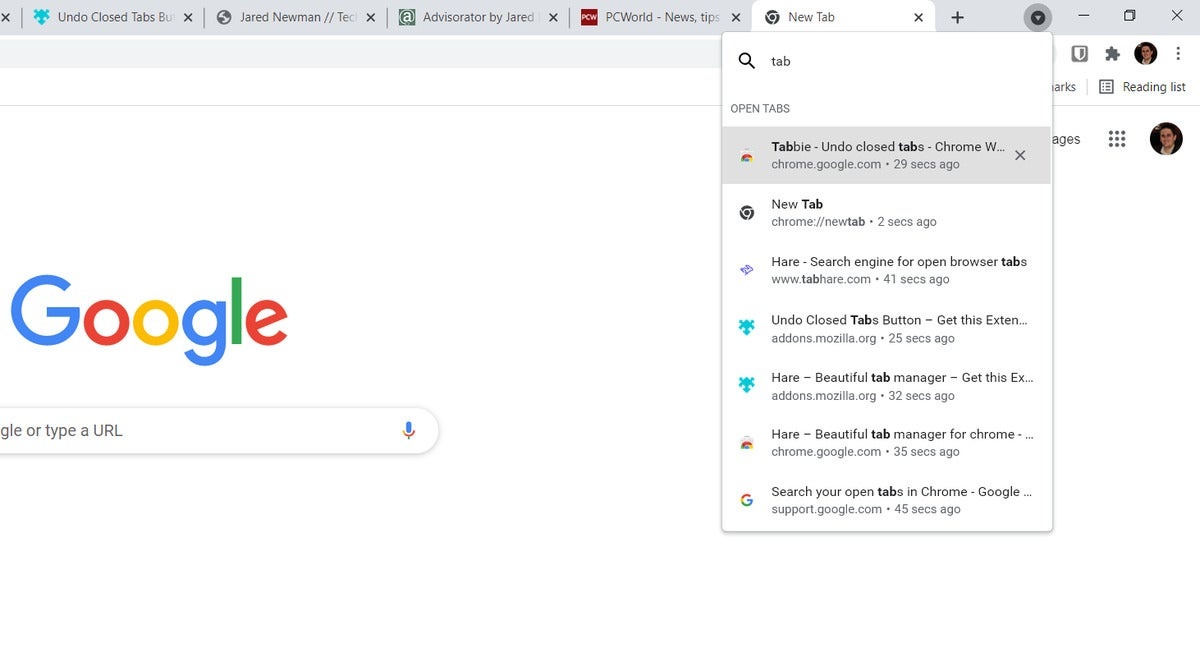Open the Google apps grid

[x=1117, y=139]
